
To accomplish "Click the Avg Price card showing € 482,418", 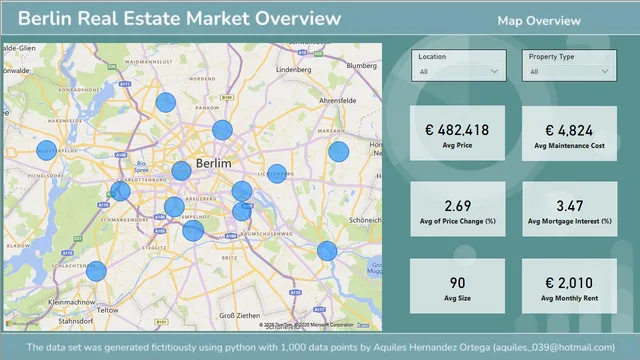I will point(458,133).
